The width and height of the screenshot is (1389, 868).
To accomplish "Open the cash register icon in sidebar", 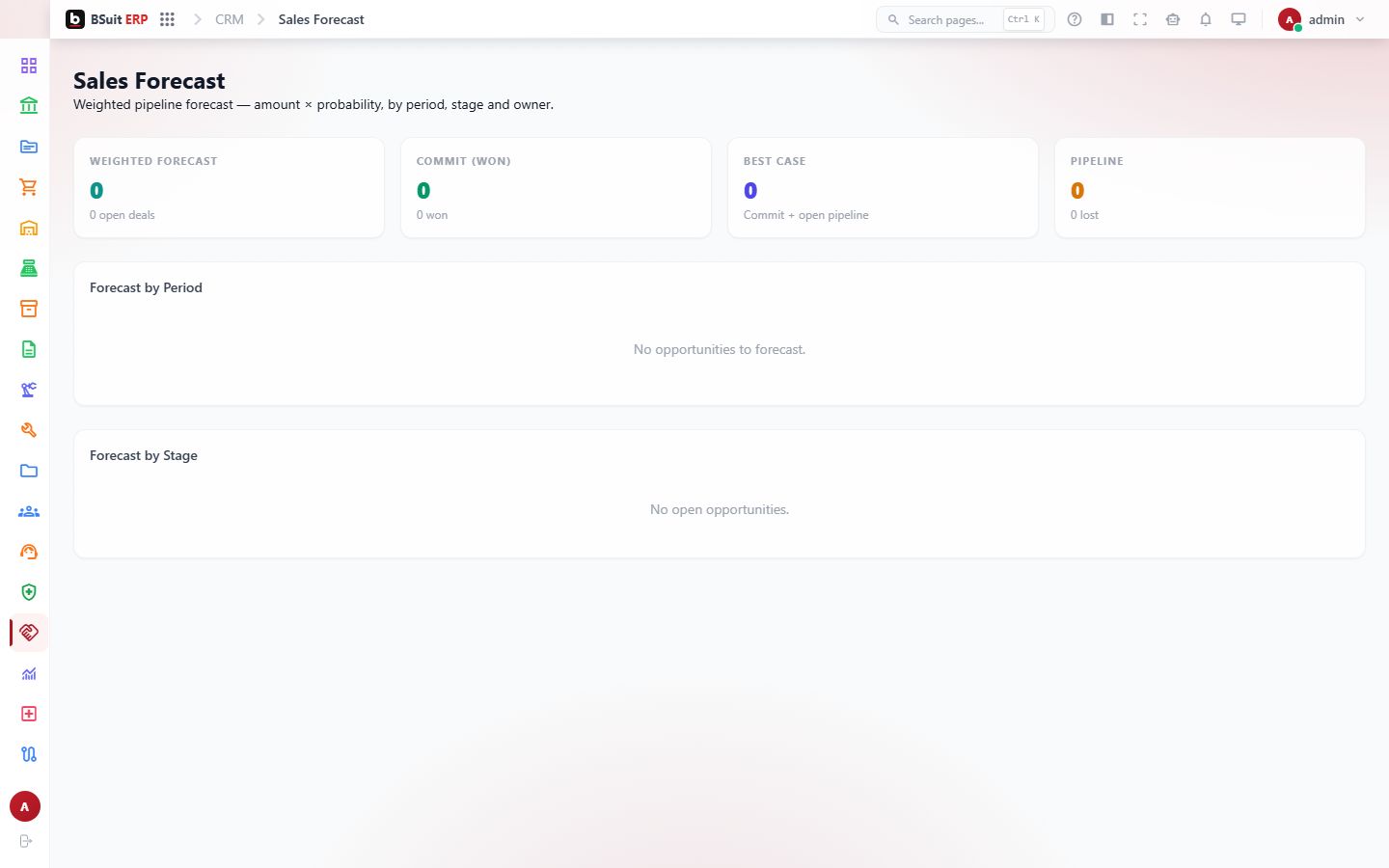I will 29,268.
